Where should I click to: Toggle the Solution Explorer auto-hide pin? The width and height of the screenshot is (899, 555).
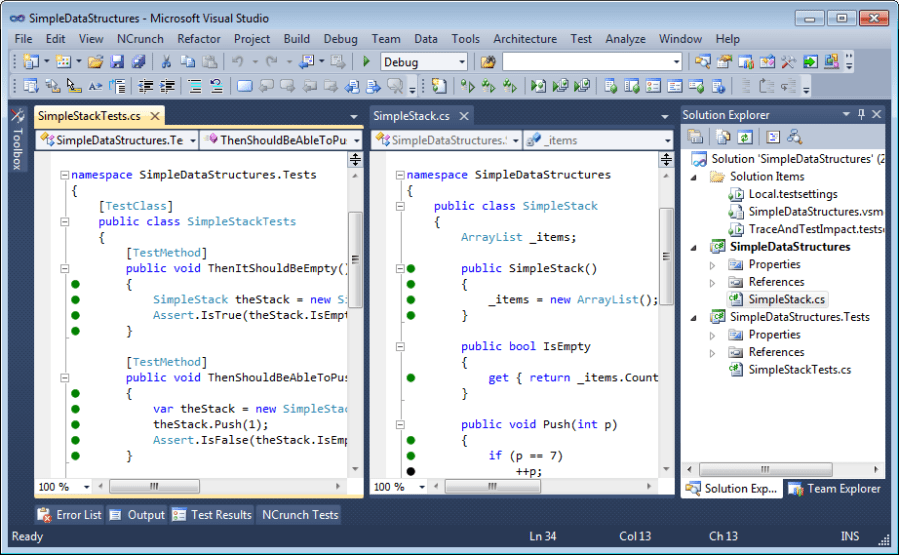point(861,114)
